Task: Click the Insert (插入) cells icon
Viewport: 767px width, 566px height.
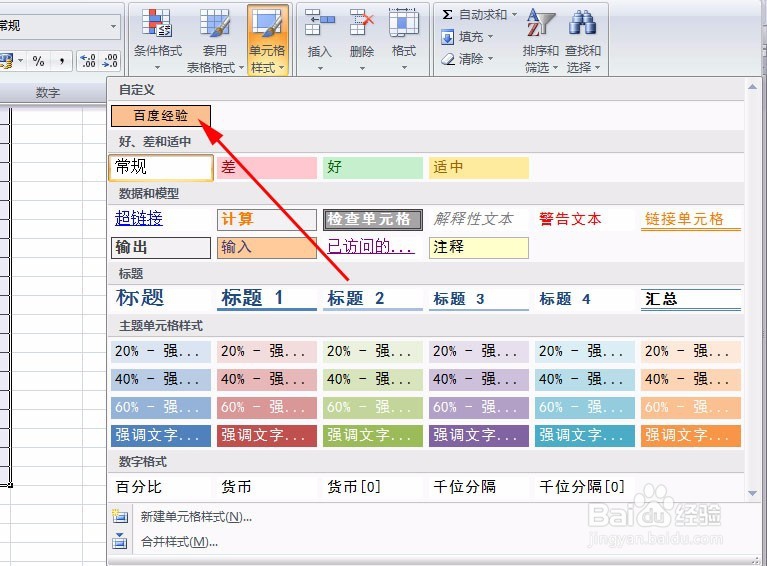Action: [319, 23]
